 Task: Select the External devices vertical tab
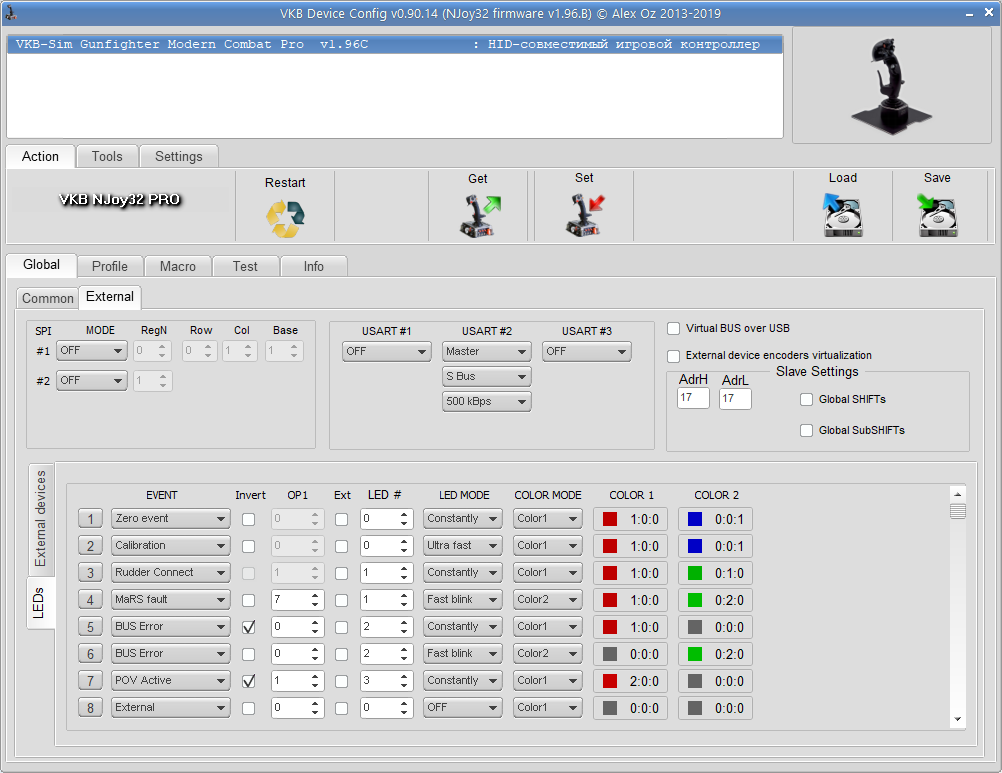coord(41,518)
